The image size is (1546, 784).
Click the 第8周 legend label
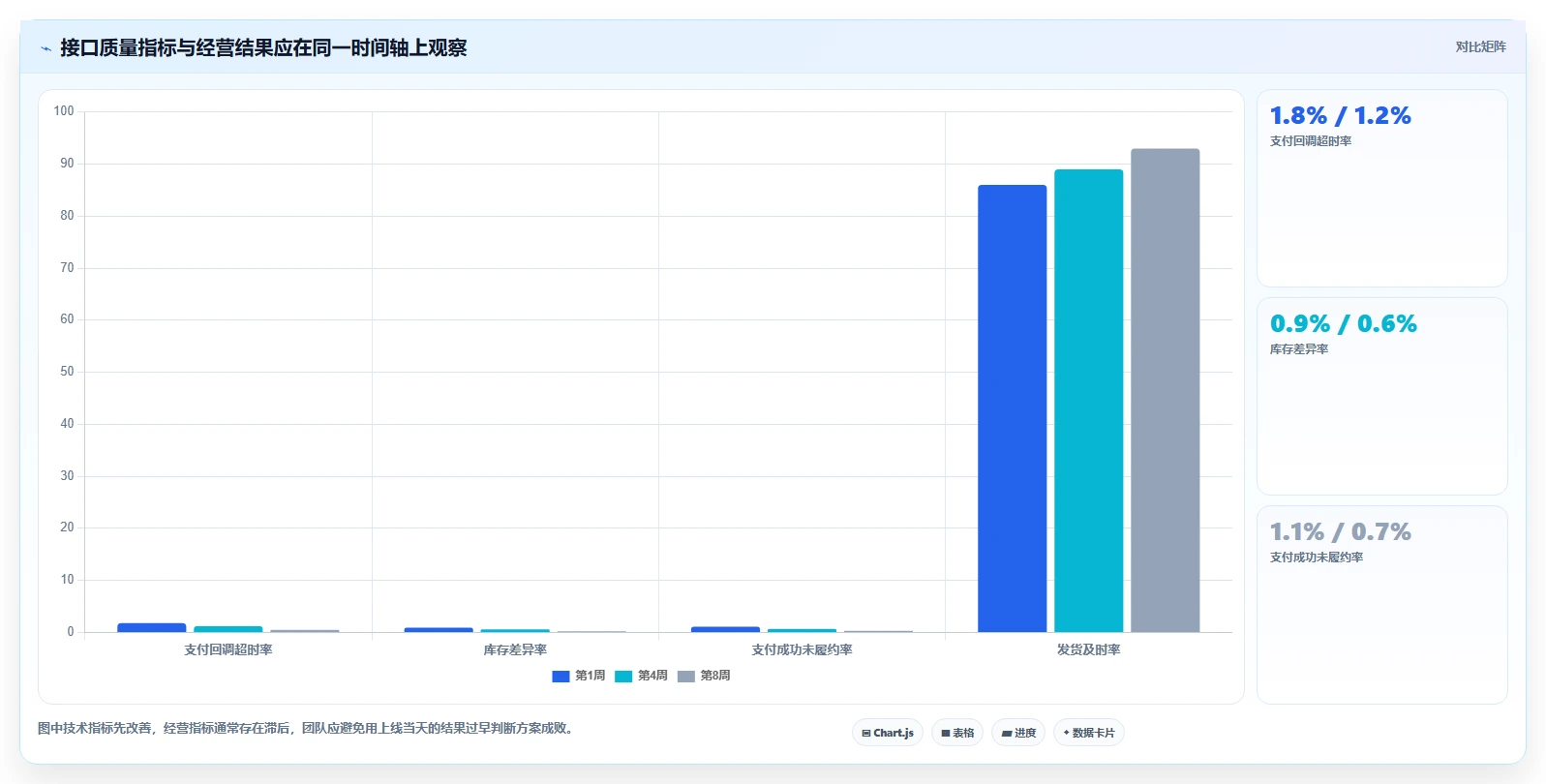pos(715,676)
